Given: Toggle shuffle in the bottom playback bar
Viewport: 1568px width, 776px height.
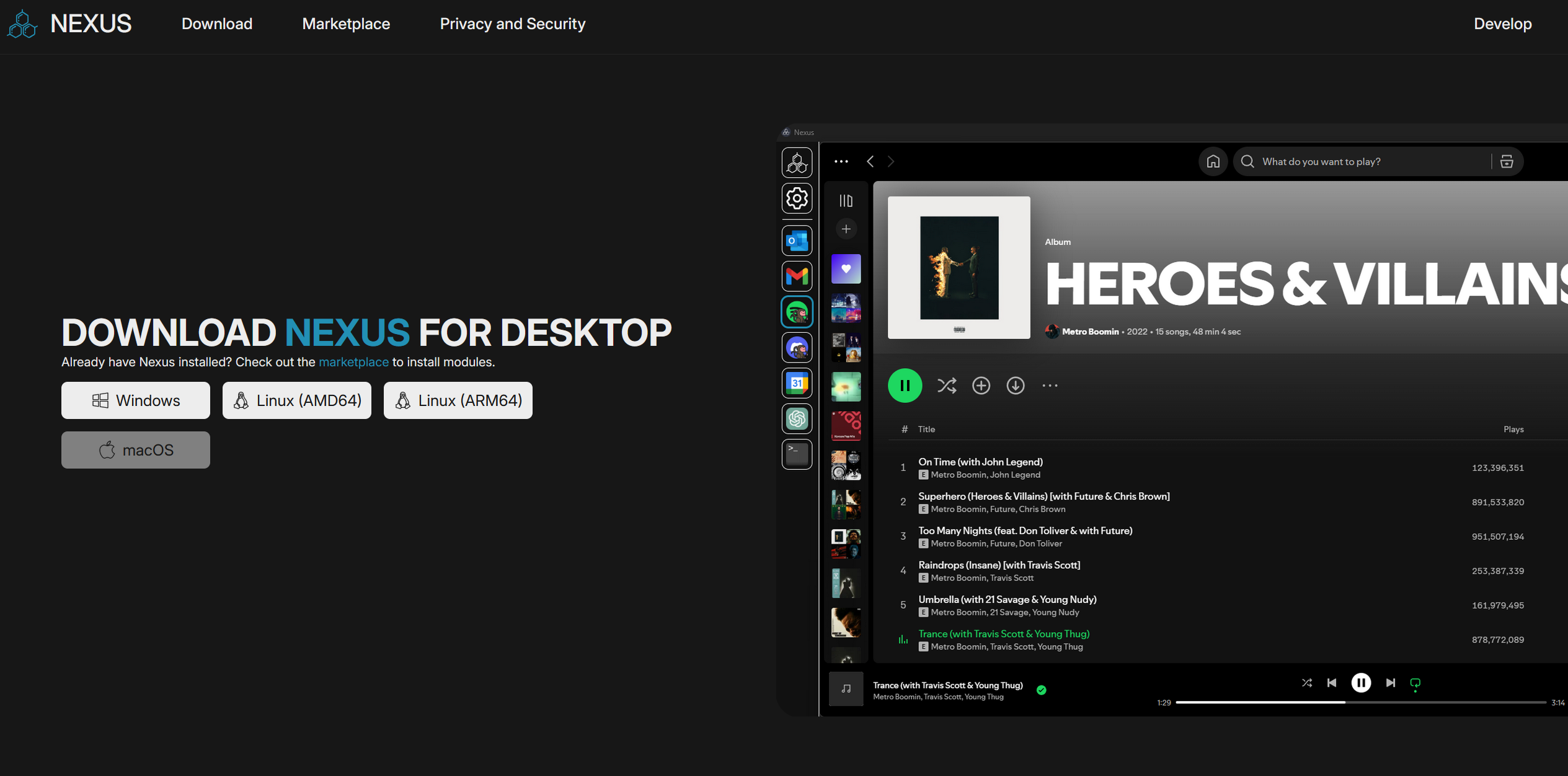Looking at the screenshot, I should tap(1307, 682).
